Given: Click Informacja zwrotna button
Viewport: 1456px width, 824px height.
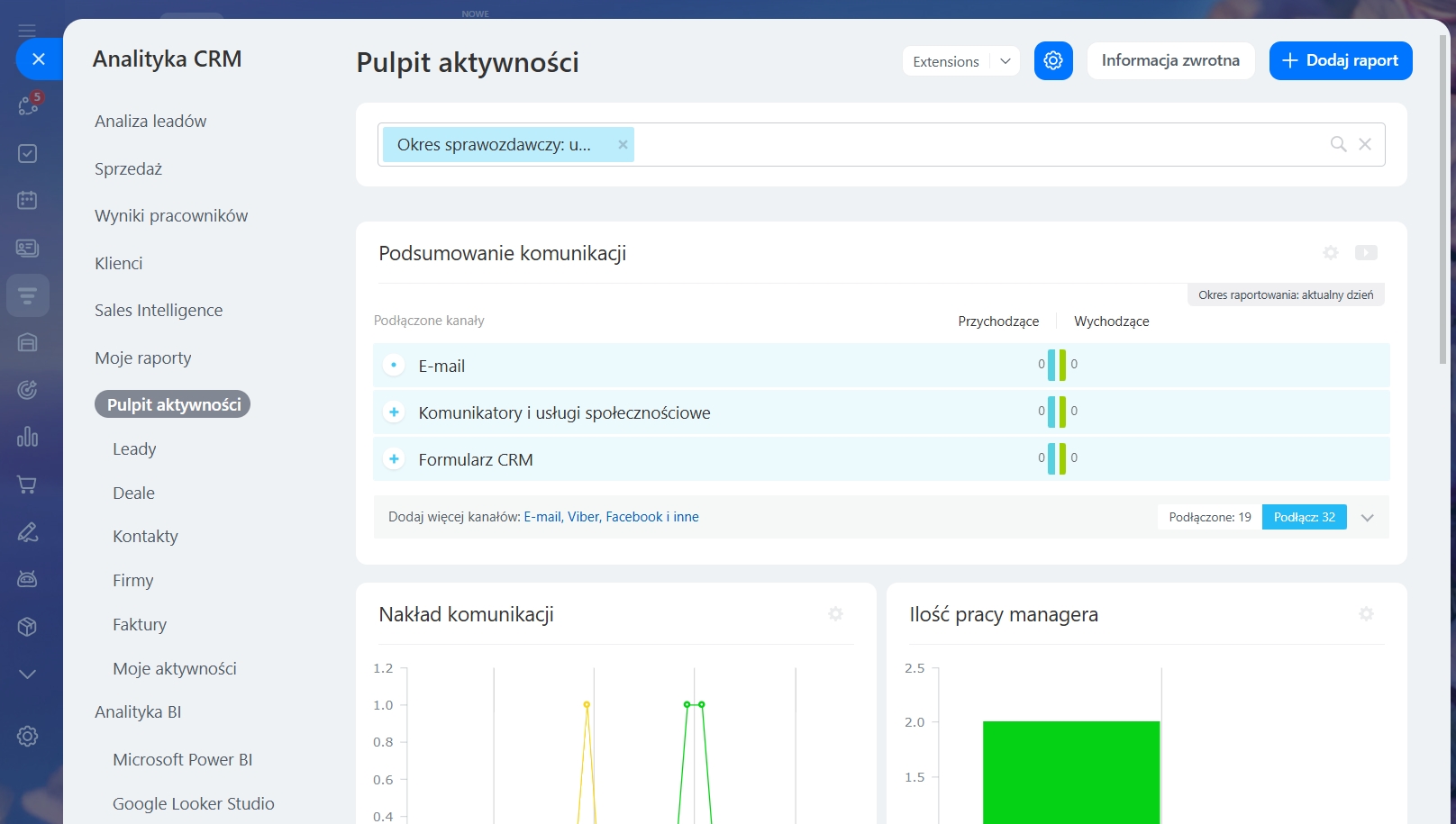Looking at the screenshot, I should coord(1170,60).
